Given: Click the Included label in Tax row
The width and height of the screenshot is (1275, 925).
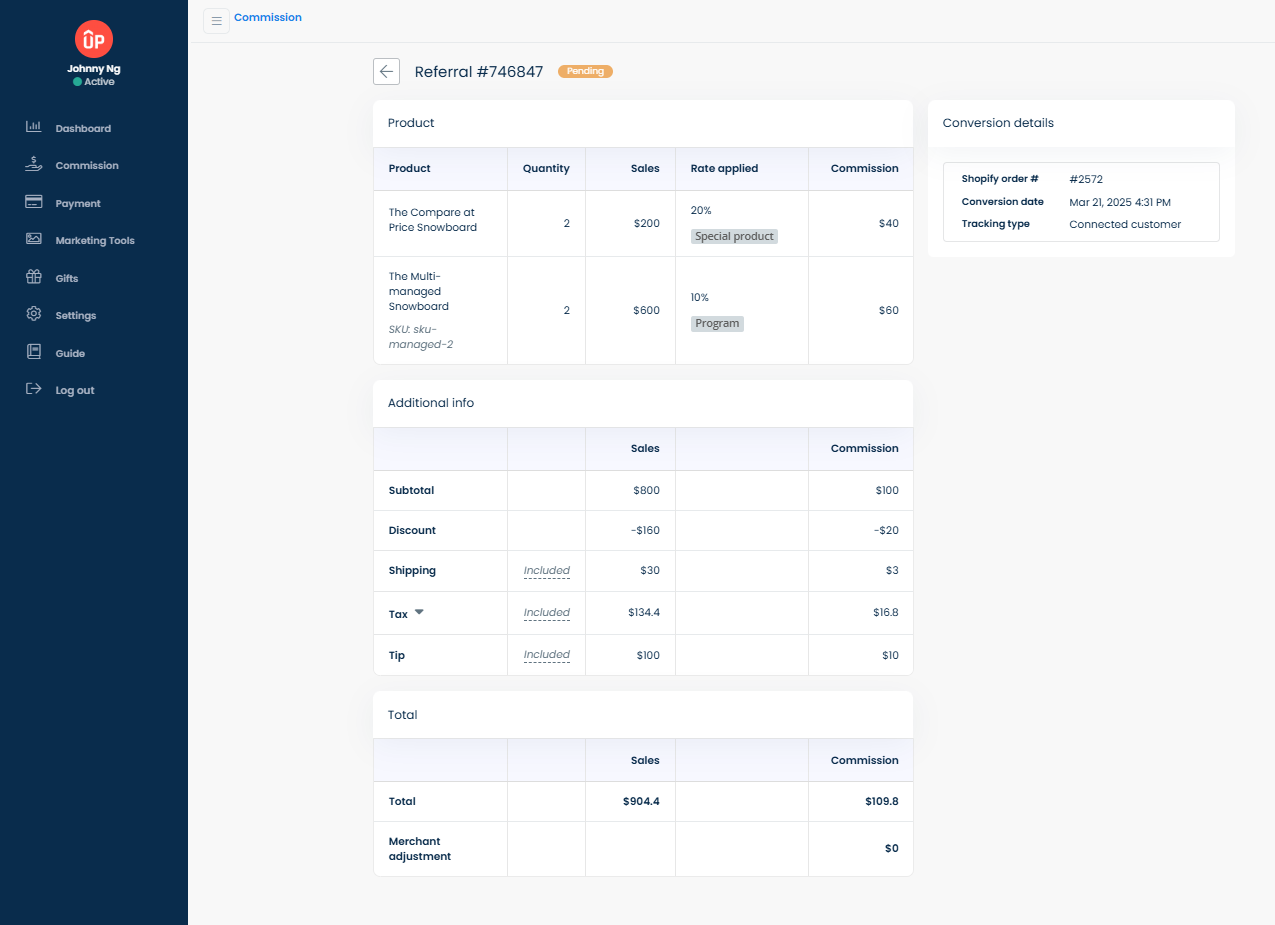Looking at the screenshot, I should click(546, 613).
